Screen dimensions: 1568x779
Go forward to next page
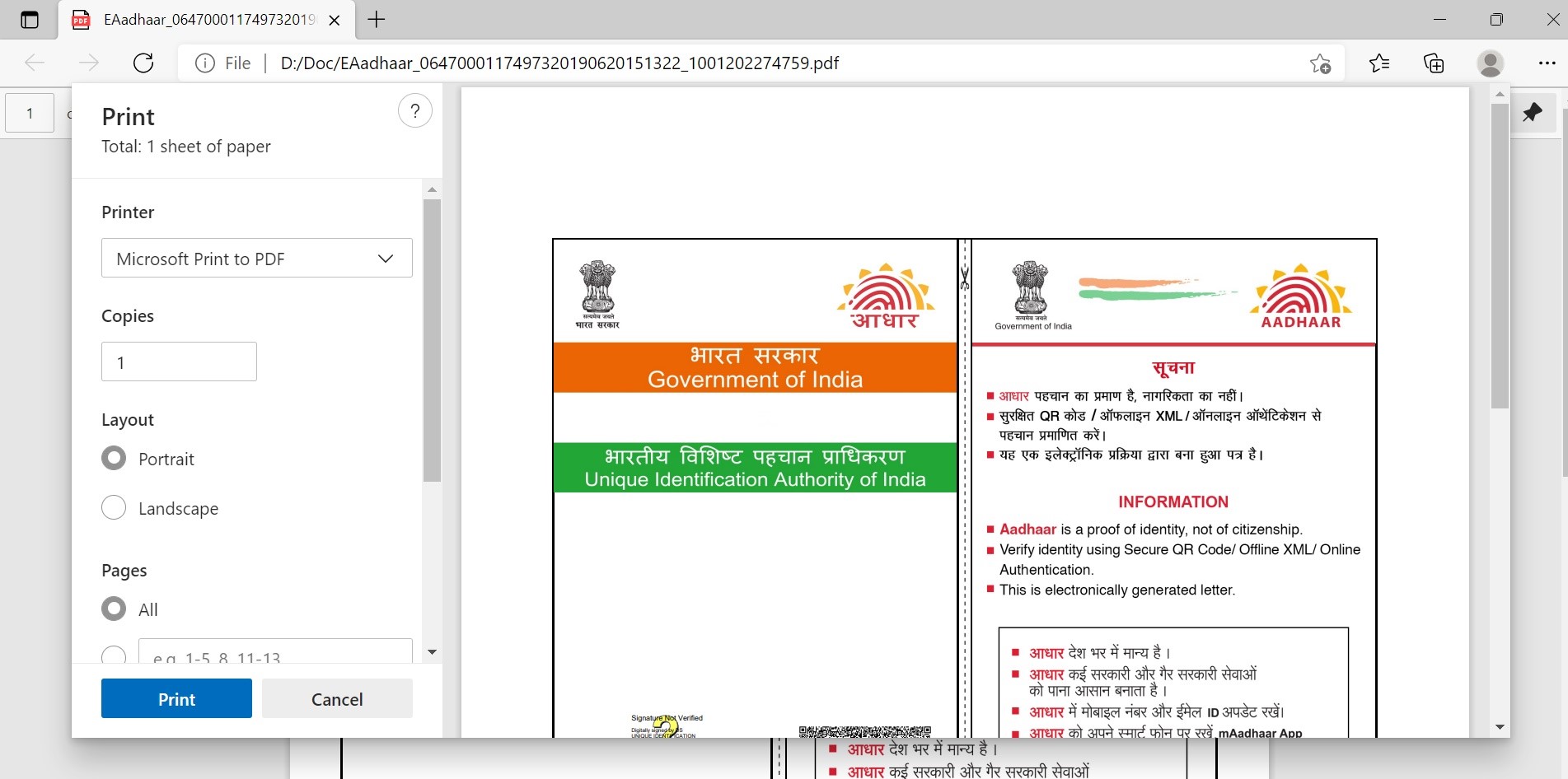tap(89, 63)
